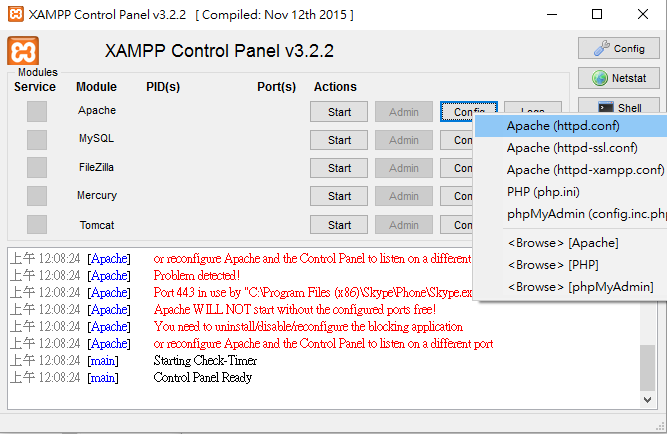Click the log scrollbar down arrow
The image size is (667, 434).
click(x=647, y=400)
